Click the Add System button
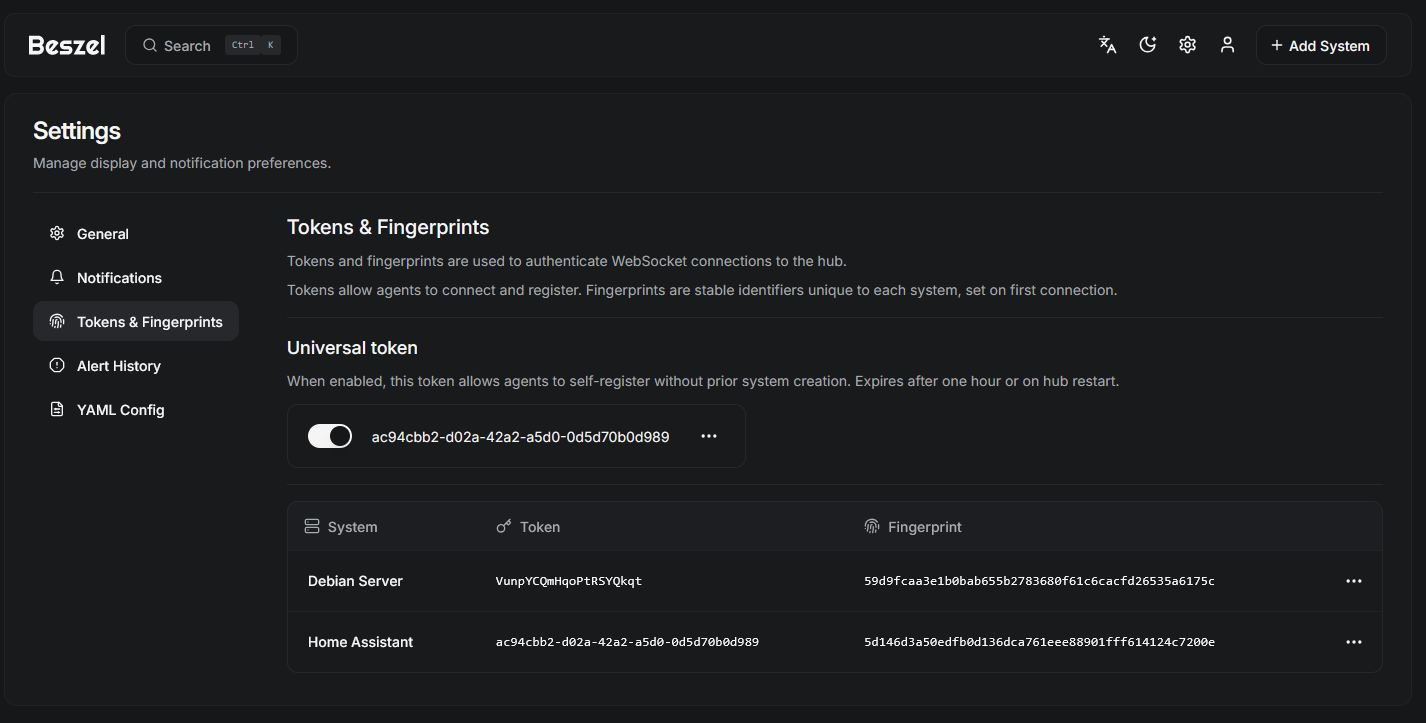This screenshot has height=723, width=1426. (1320, 46)
